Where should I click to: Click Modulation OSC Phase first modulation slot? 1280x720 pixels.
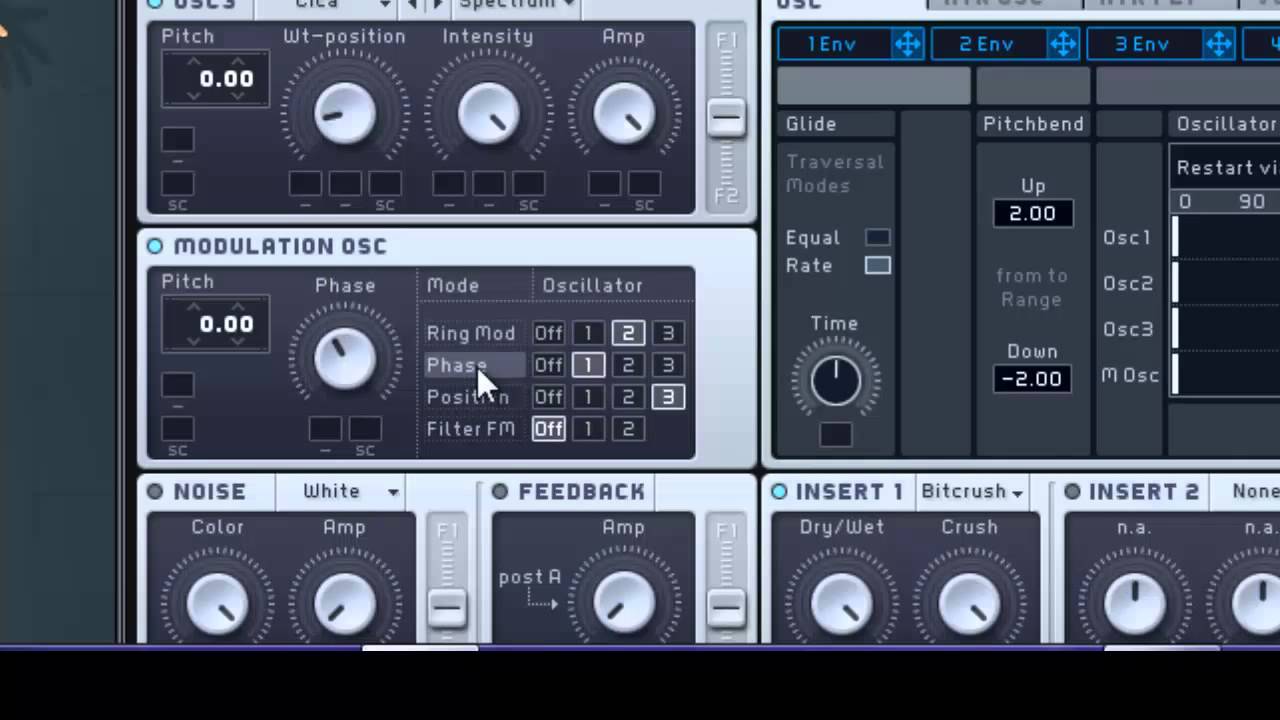[x=325, y=429]
